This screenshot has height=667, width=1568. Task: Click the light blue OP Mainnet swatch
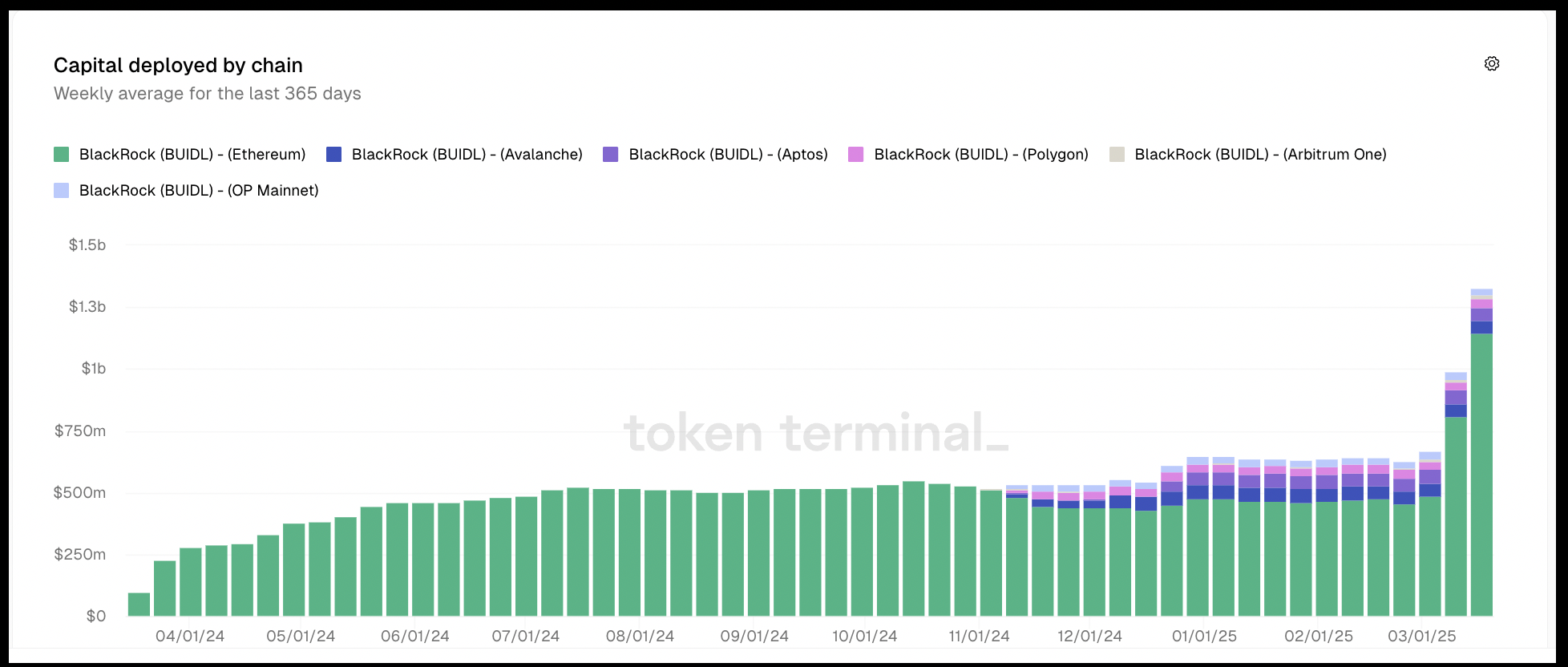coord(61,191)
